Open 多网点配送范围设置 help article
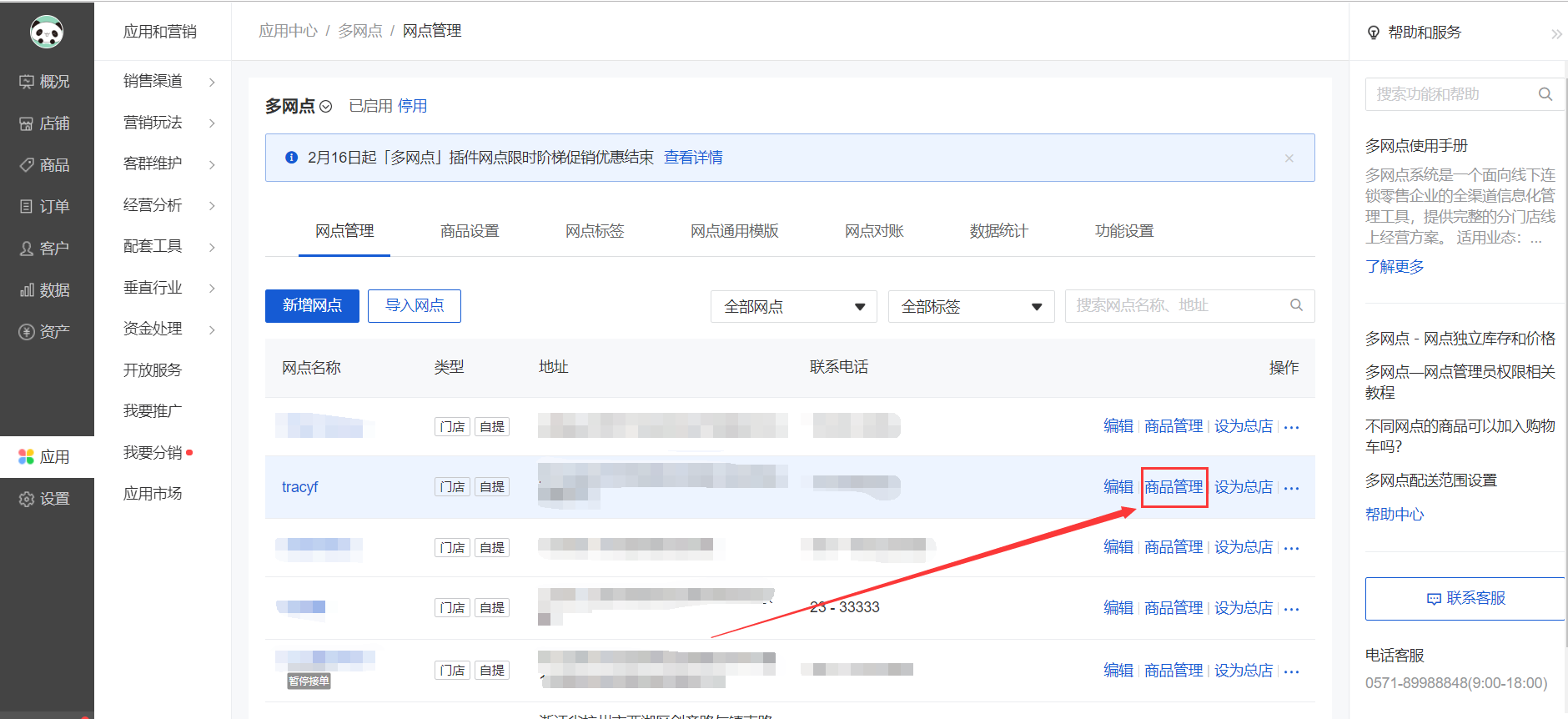The height and width of the screenshot is (719, 1568). click(x=1431, y=480)
